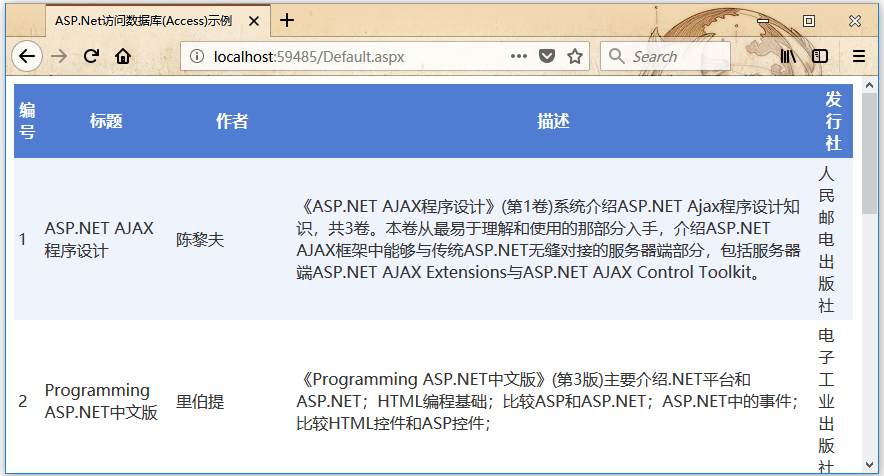
Task: Select the ASP.Net访问数据库(Access)示例 tab
Action: coord(142,20)
